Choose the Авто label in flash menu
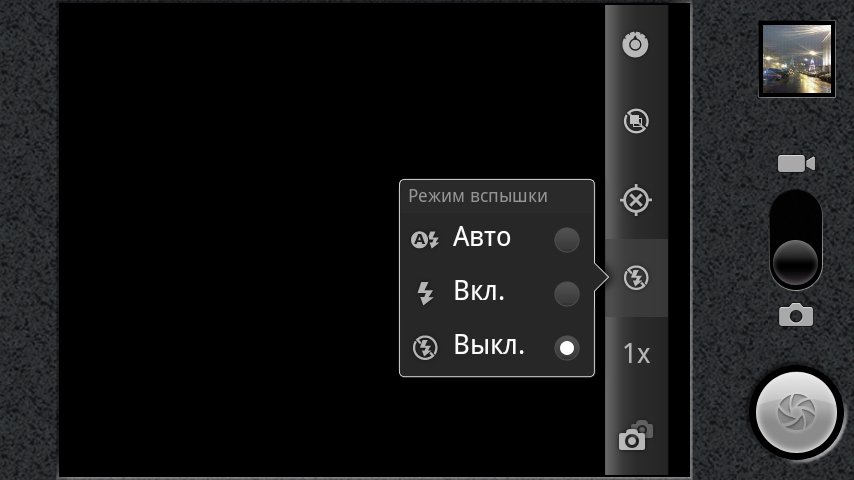854x480 pixels. [x=482, y=238]
